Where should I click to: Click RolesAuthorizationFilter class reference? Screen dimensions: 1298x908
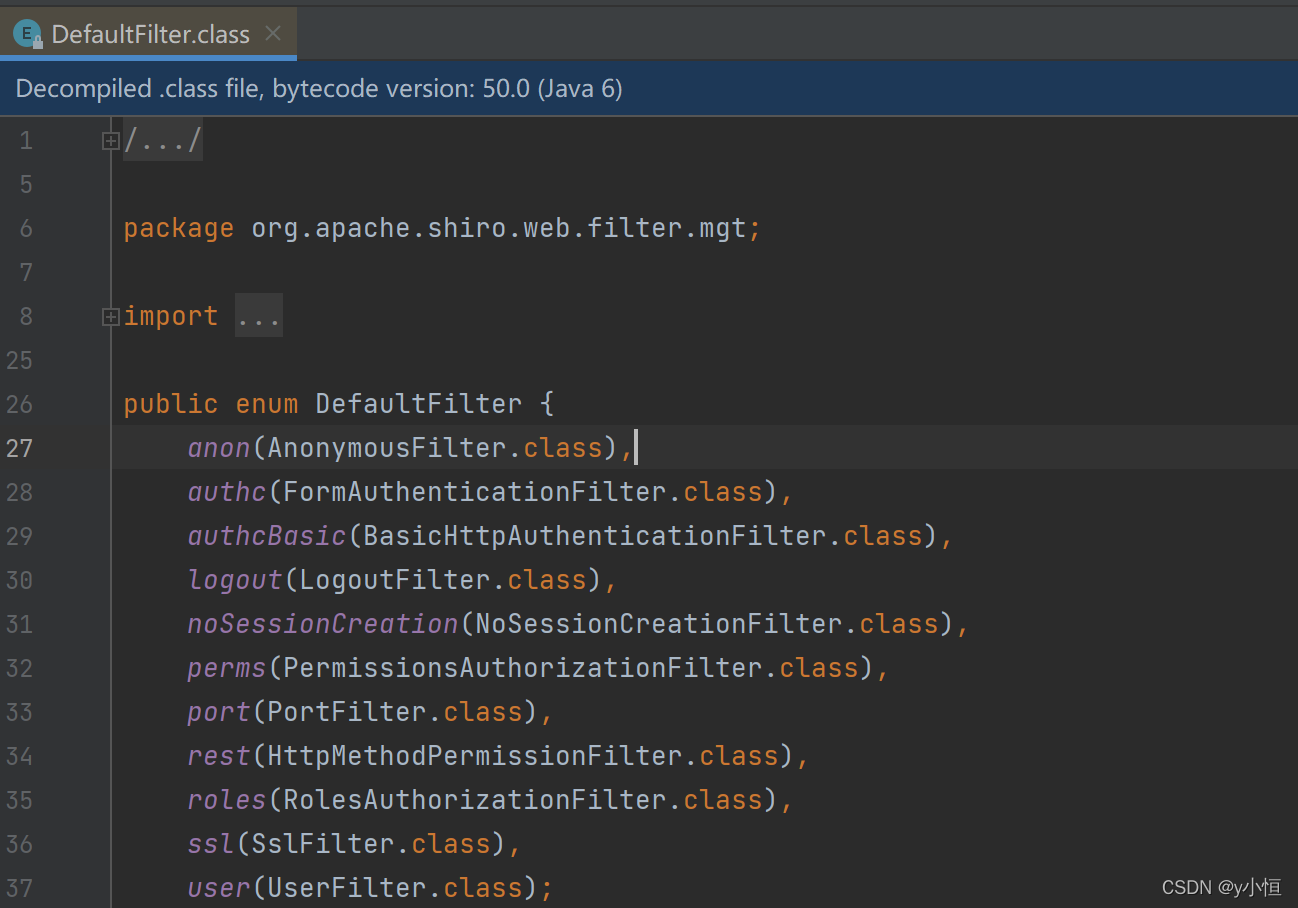pyautogui.click(x=475, y=800)
